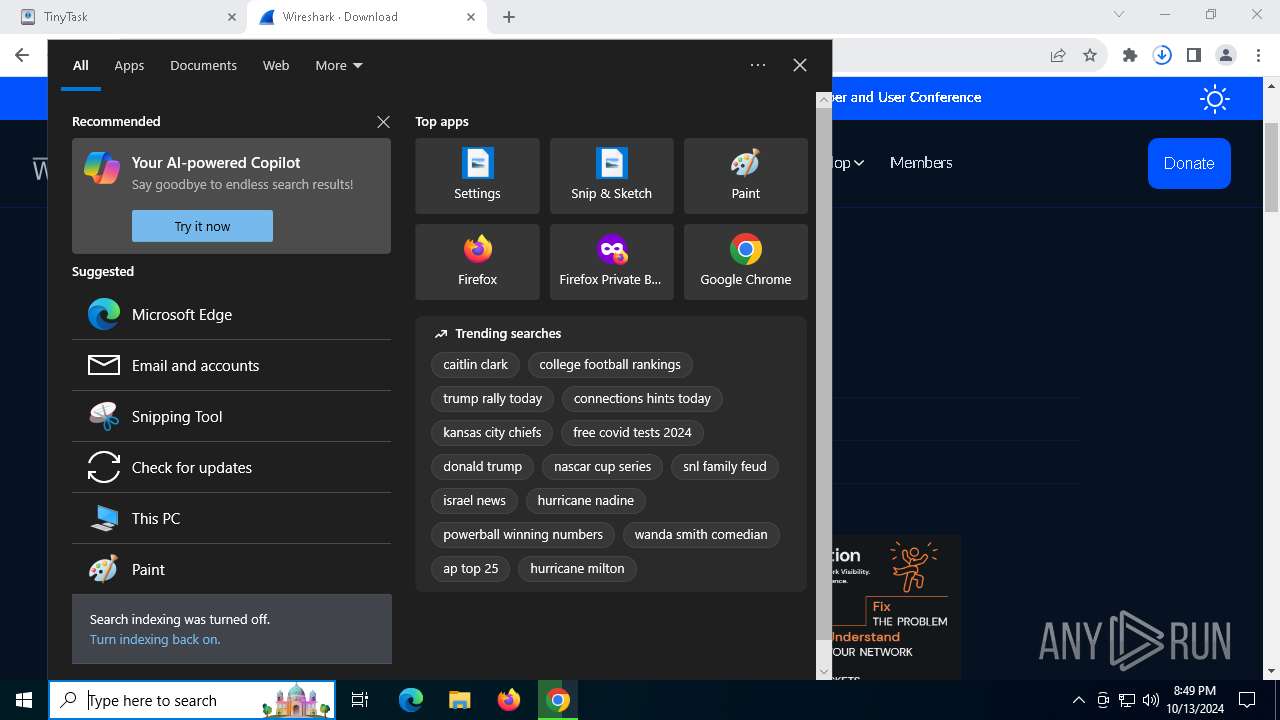Search trending 'wanda smith comedian'
This screenshot has width=1280, height=720.
(701, 534)
